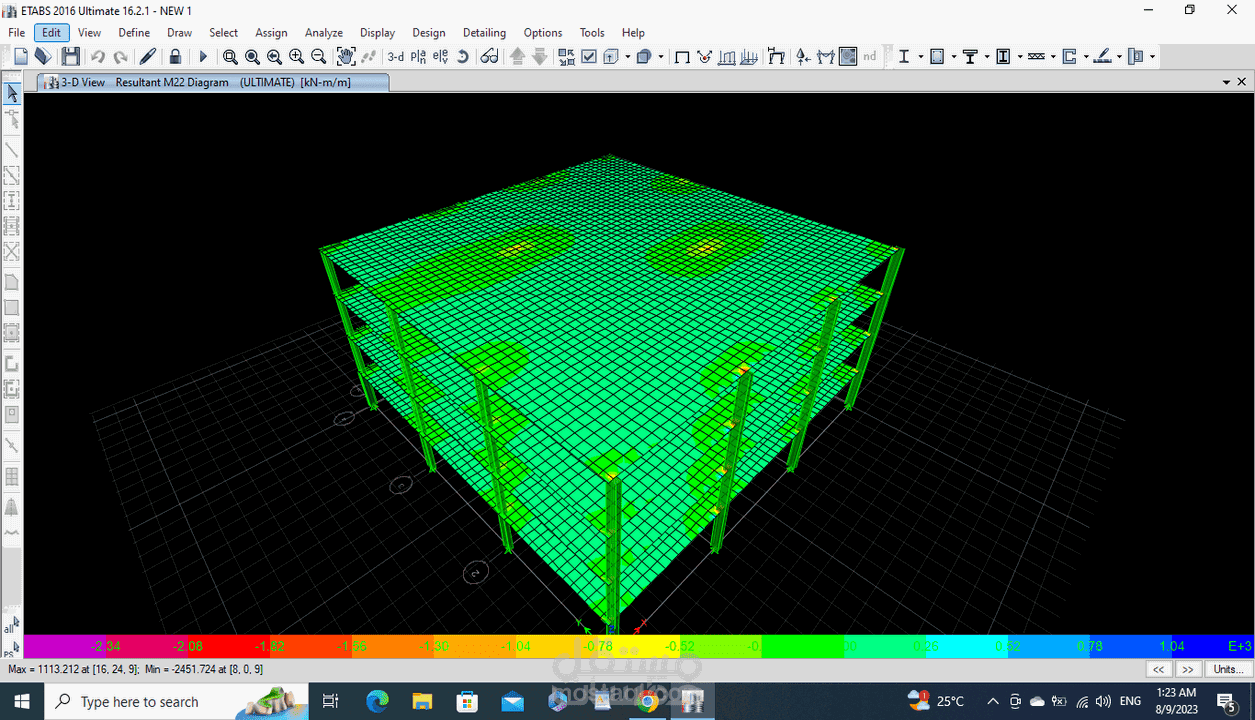This screenshot has height=720, width=1255.
Task: Click the steel I-beam design icon
Action: point(904,57)
